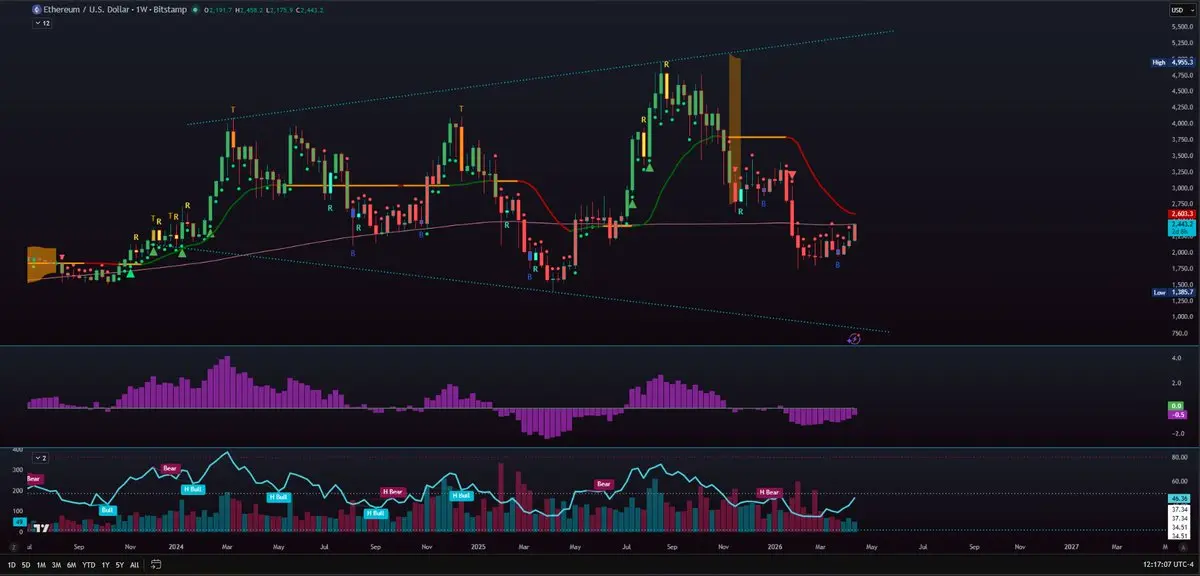Select the All time range
Screen dimensions: 1200x576
click(134, 565)
